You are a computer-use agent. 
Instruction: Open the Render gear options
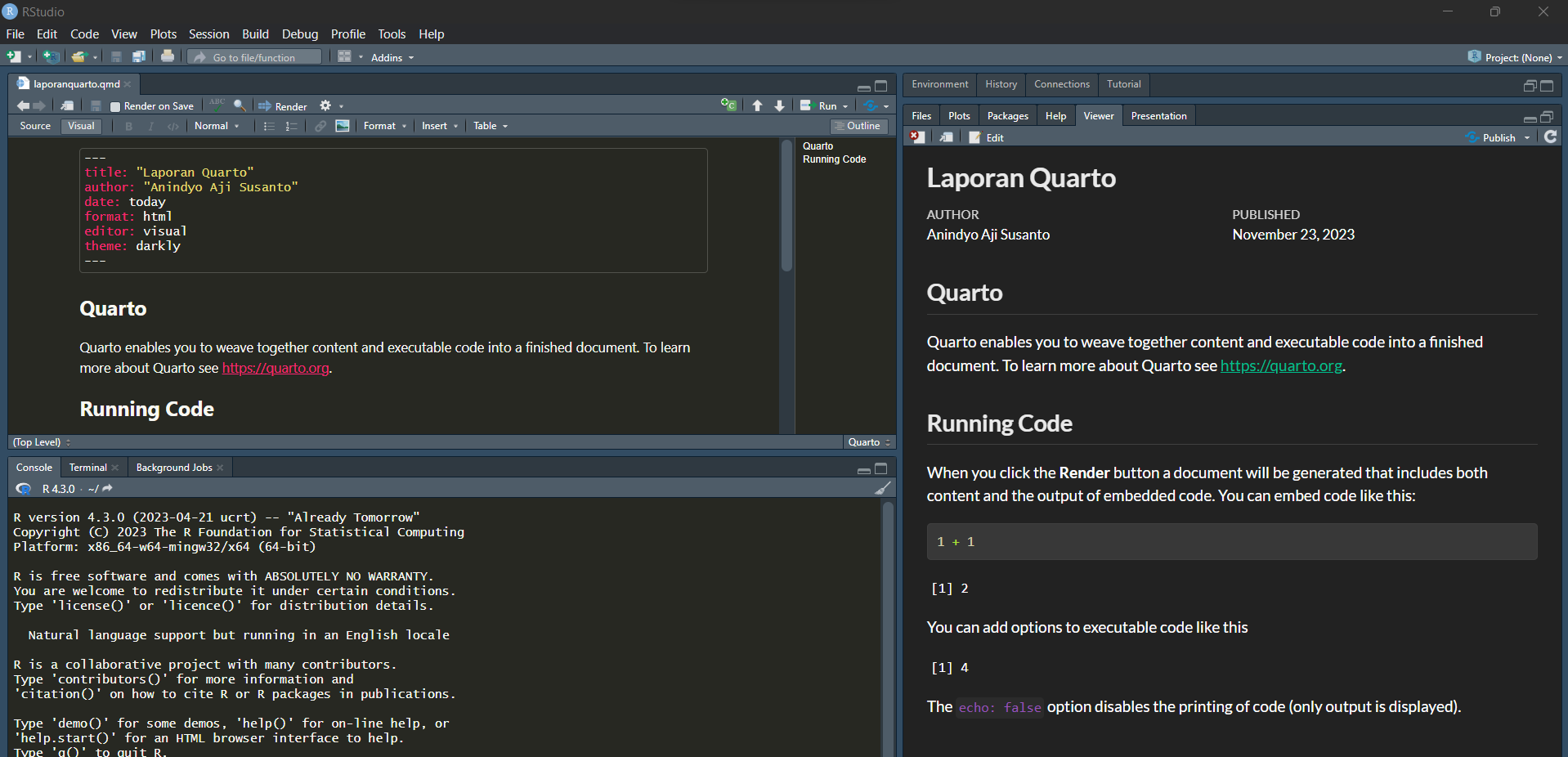click(x=325, y=105)
